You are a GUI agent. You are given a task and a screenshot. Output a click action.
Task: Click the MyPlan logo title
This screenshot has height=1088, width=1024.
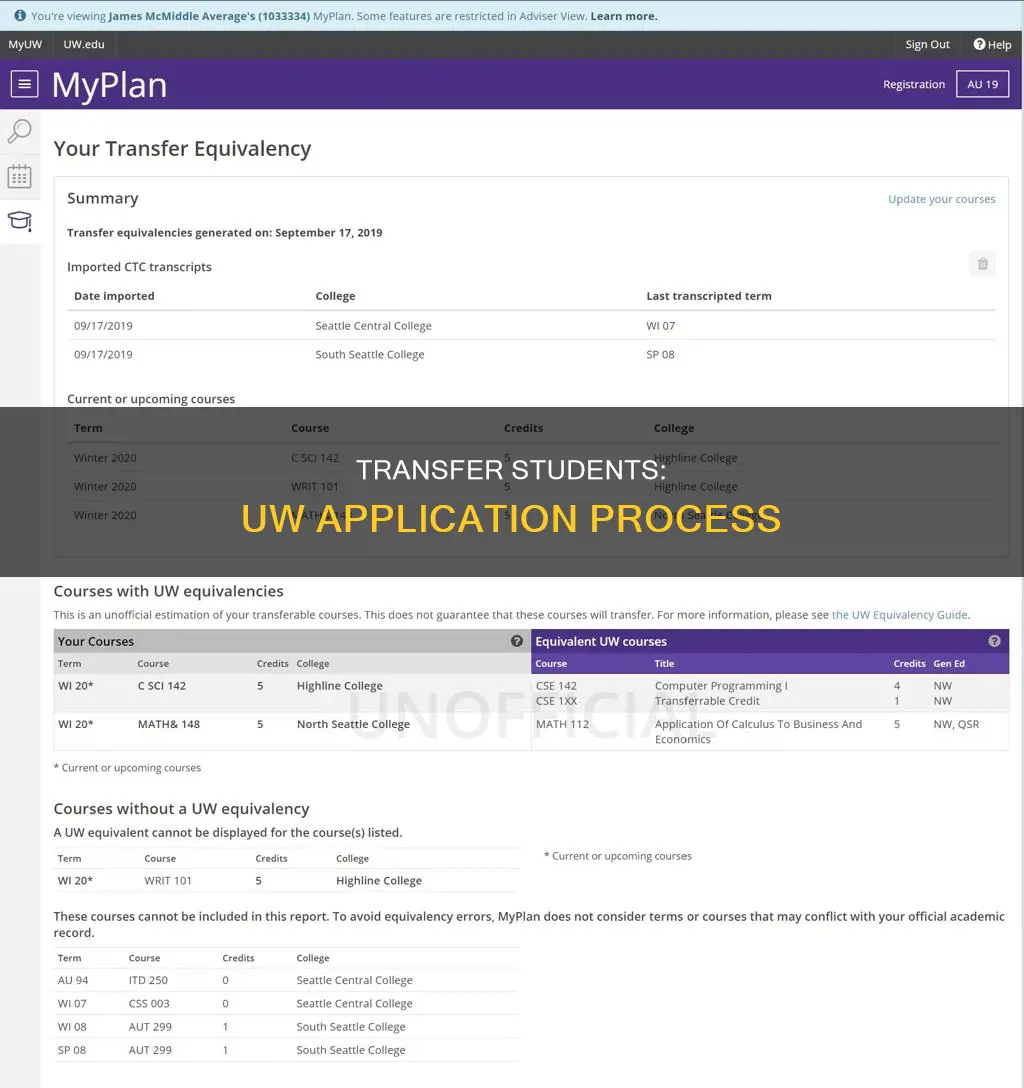pos(110,85)
